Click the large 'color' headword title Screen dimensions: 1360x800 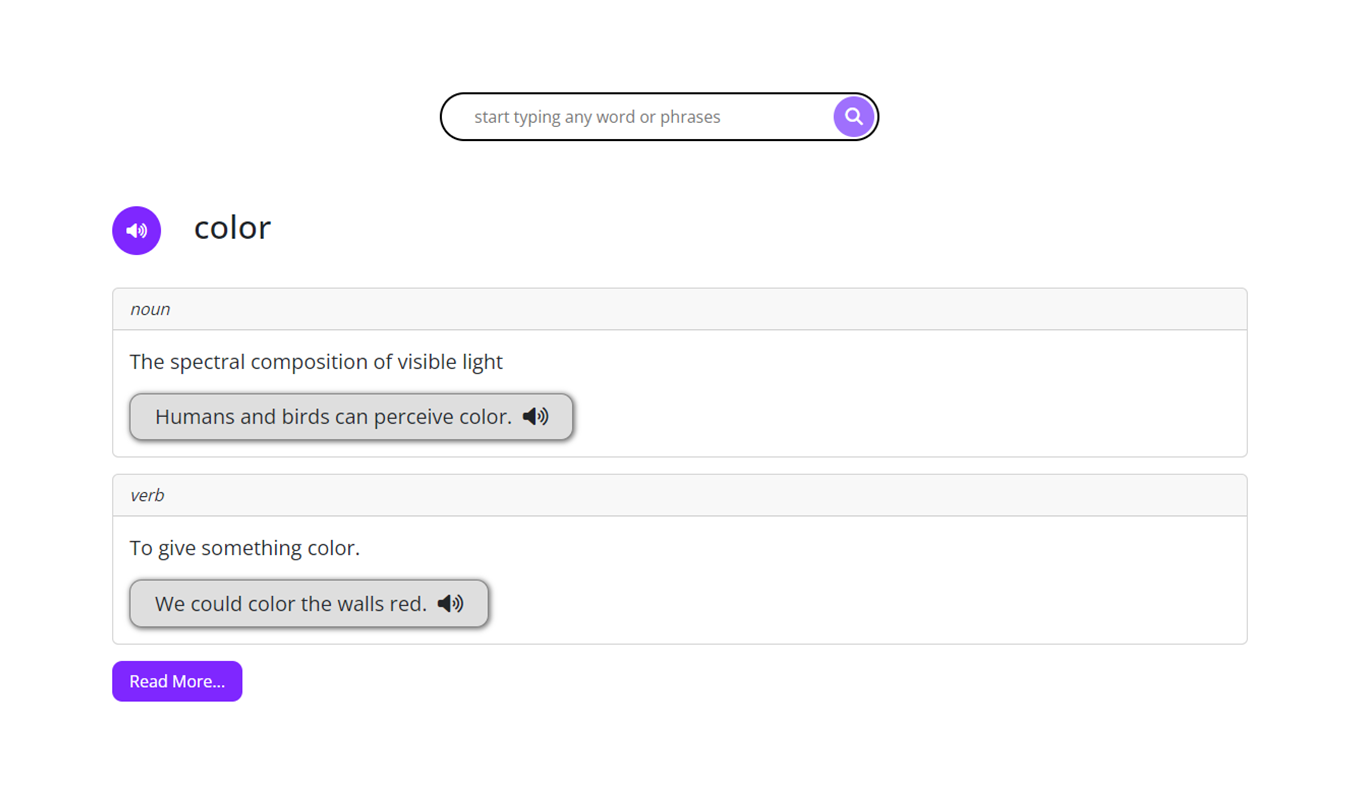[x=232, y=228]
